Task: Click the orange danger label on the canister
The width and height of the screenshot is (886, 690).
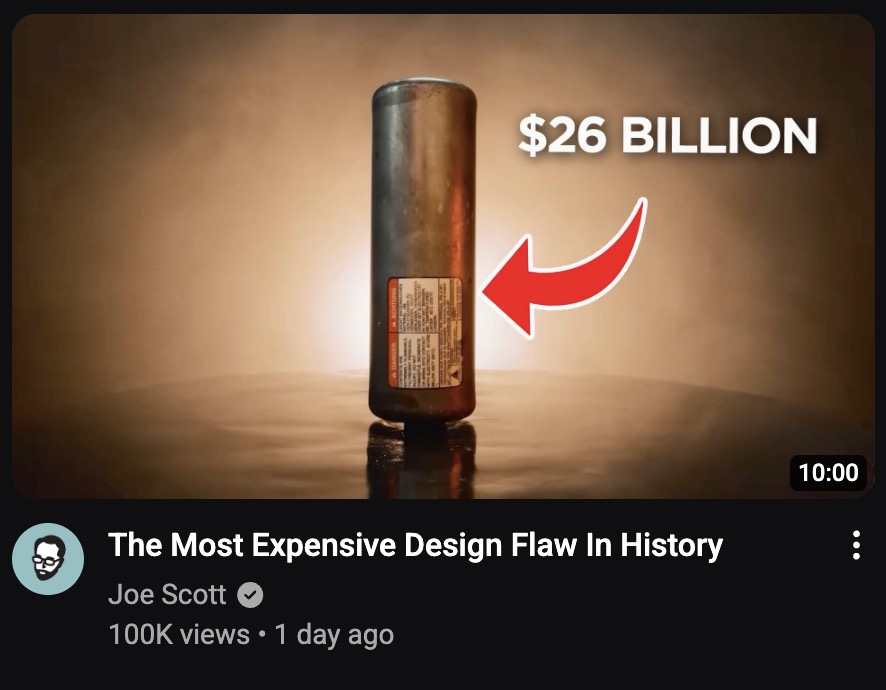Action: click(424, 332)
